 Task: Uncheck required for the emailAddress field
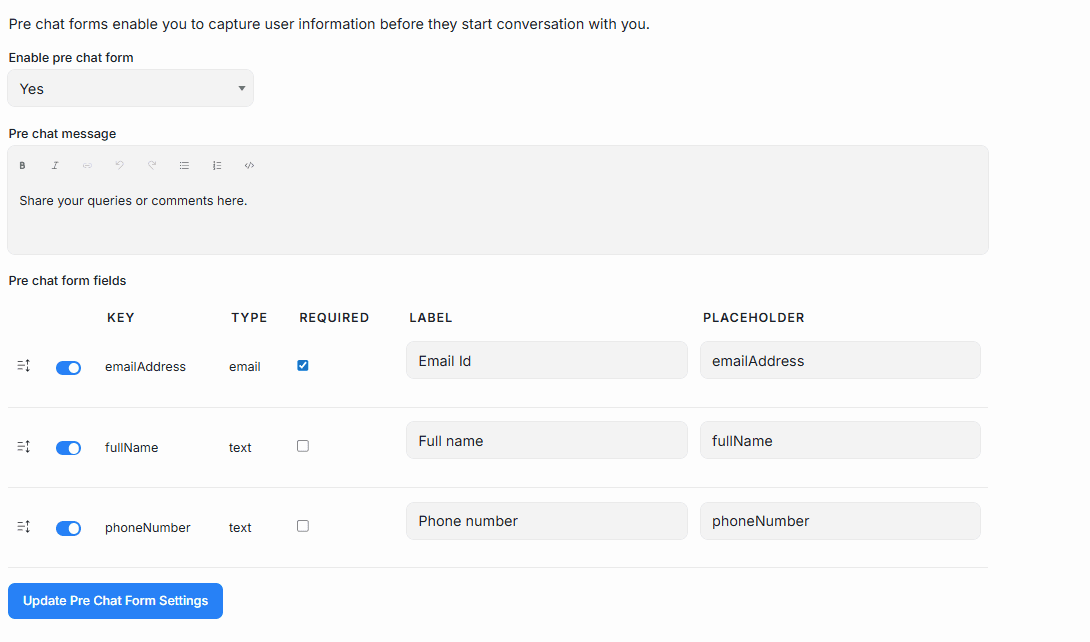(x=303, y=365)
